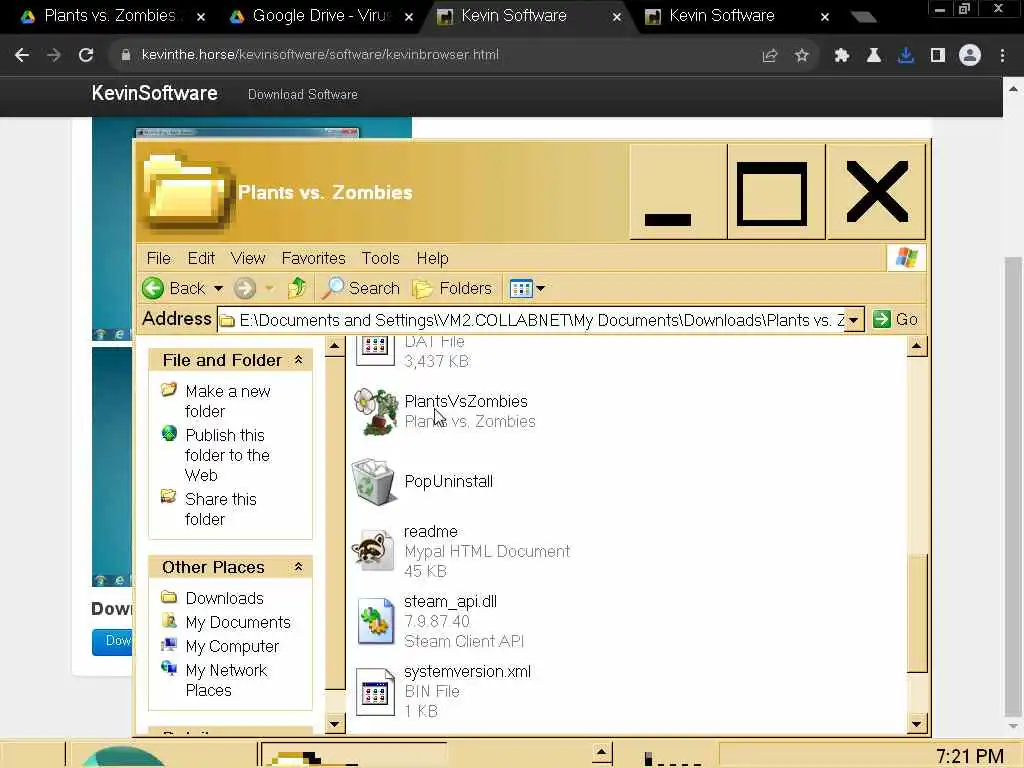Select the PopUninstall recycle icon
Screen dimensions: 1024x768
coord(374,482)
